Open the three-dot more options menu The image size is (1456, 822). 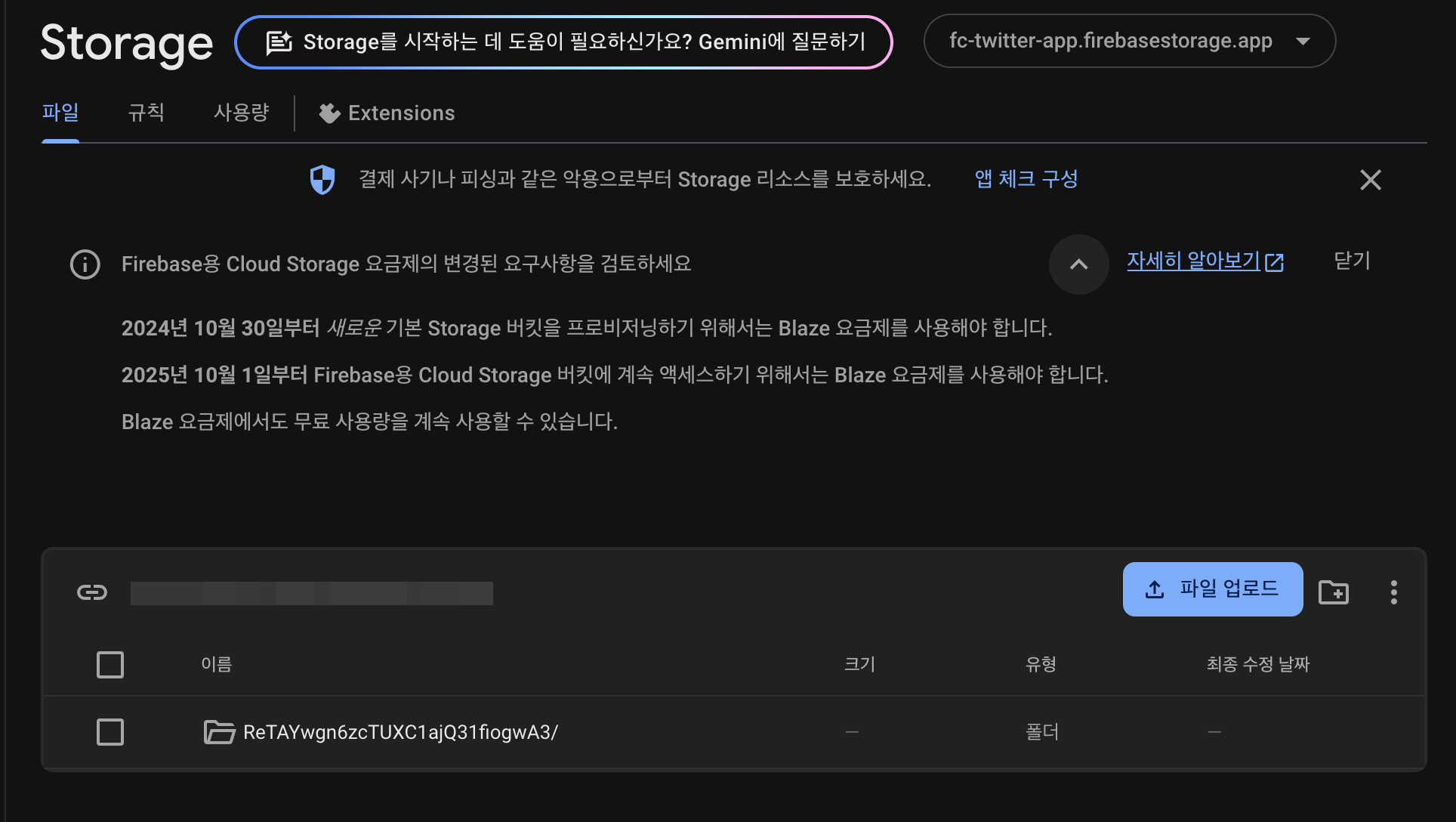tap(1393, 592)
